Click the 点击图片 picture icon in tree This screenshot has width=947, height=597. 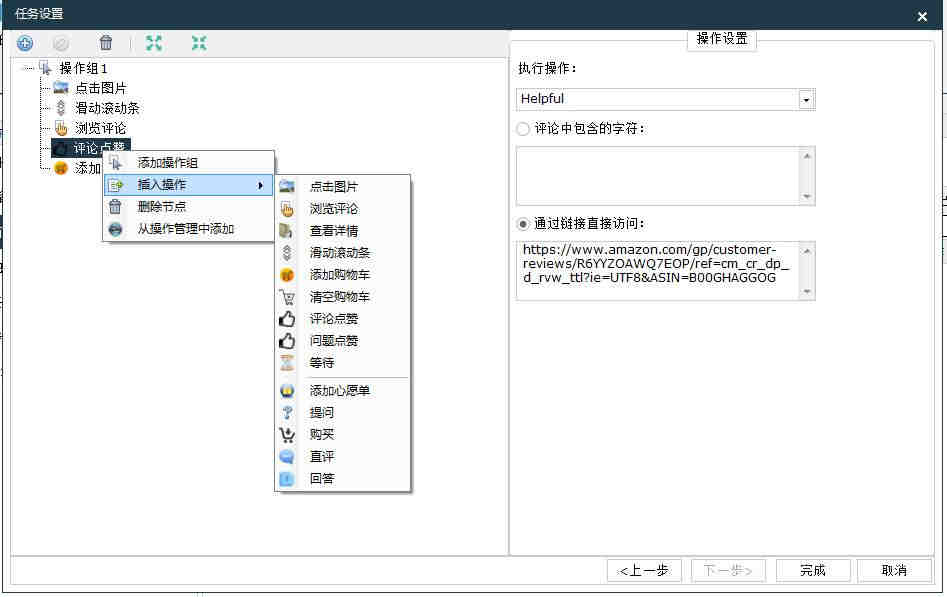coord(61,88)
